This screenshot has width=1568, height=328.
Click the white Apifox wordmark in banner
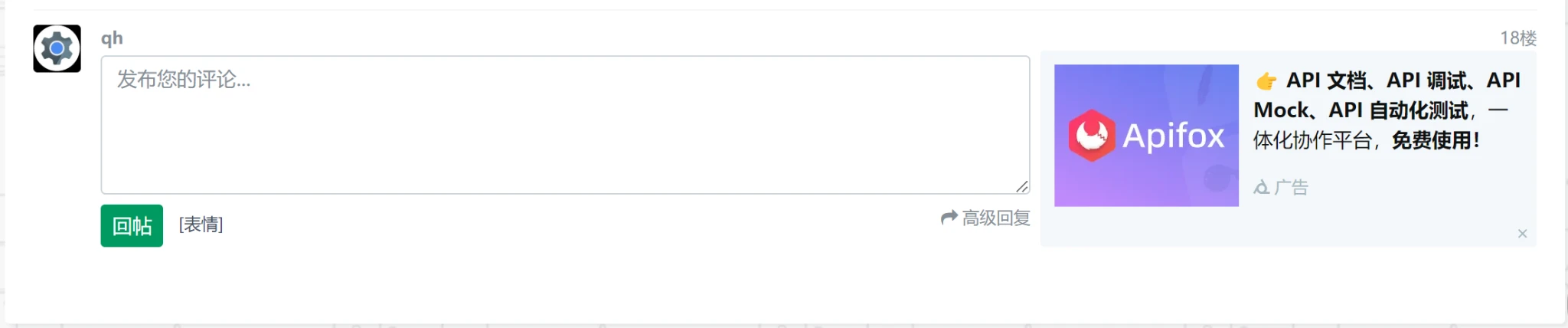(x=1173, y=136)
